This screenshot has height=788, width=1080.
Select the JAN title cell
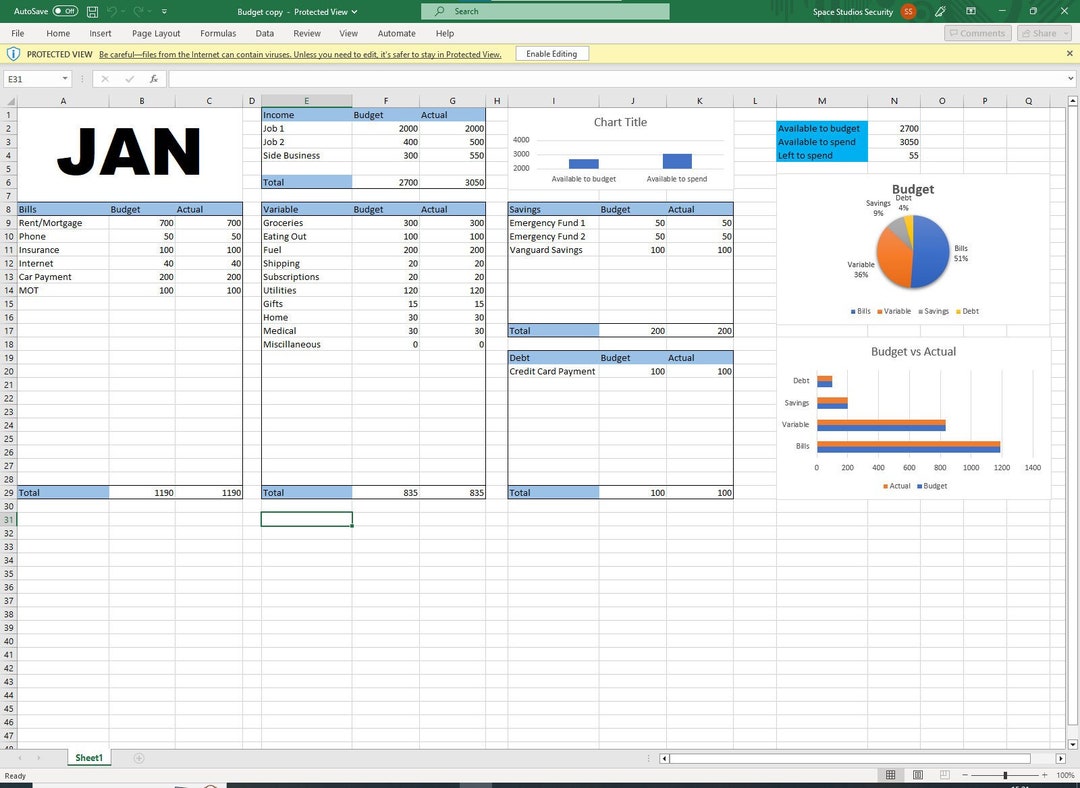click(129, 155)
